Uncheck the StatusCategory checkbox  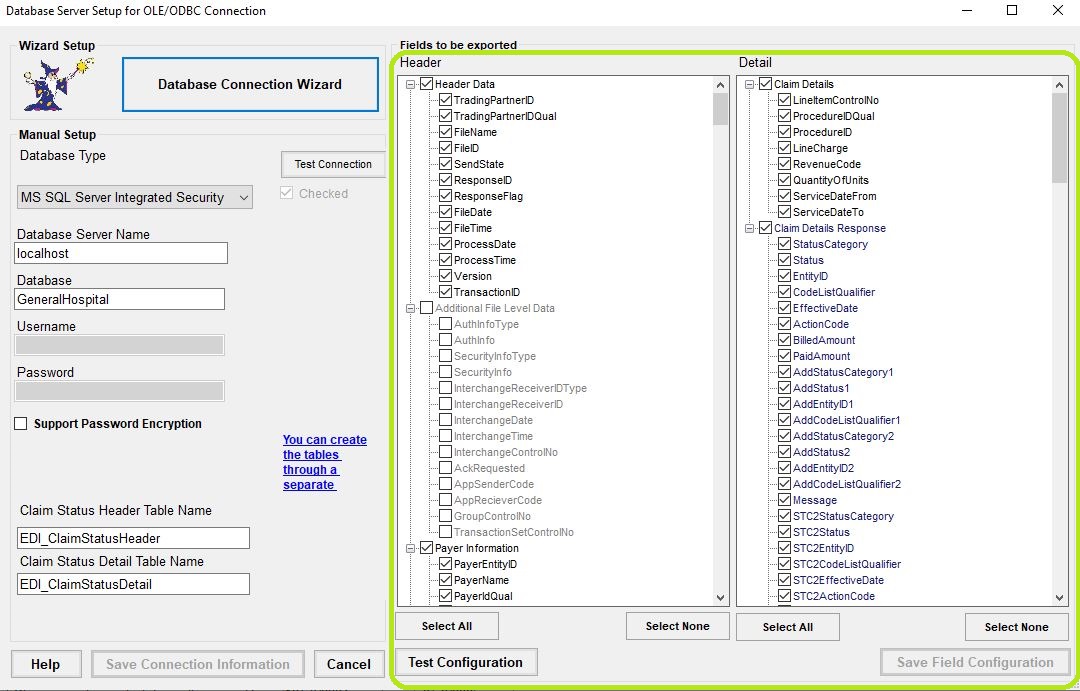pos(785,244)
